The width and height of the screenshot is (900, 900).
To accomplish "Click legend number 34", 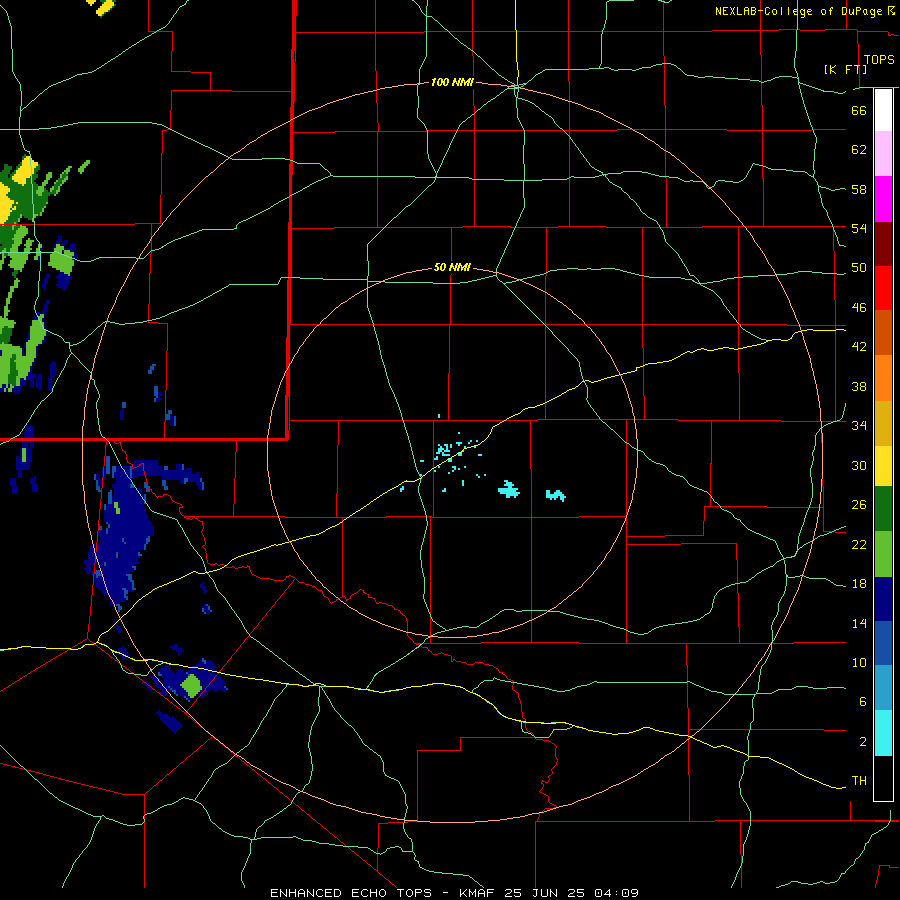I will [x=859, y=426].
